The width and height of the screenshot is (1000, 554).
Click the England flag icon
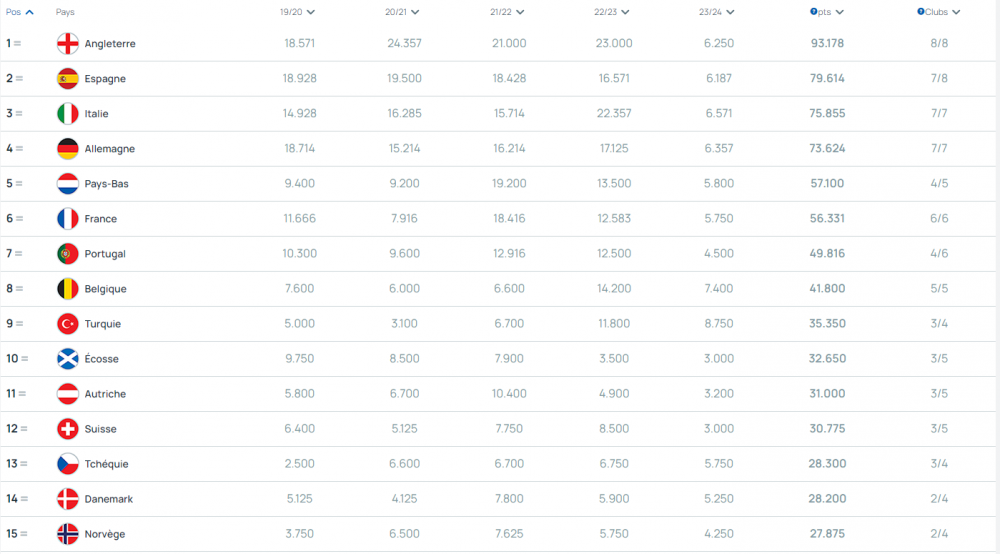pos(68,44)
